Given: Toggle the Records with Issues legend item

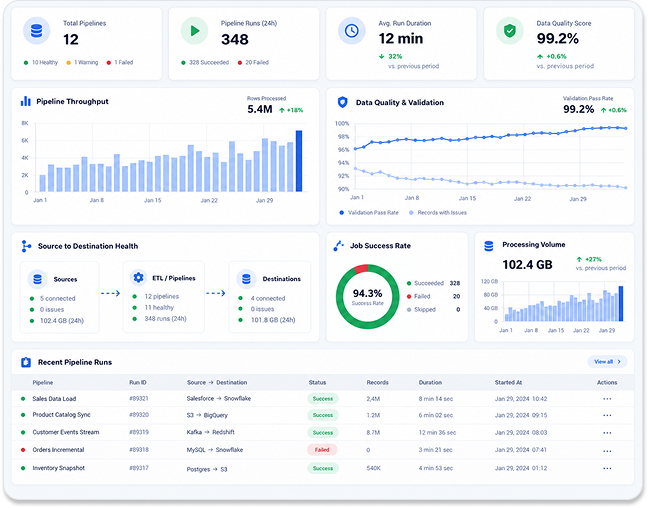Looking at the screenshot, I should (438, 213).
